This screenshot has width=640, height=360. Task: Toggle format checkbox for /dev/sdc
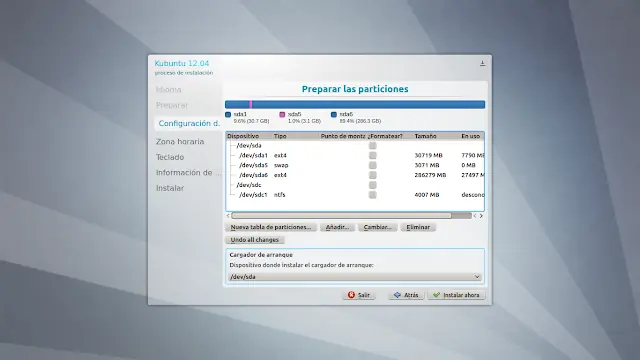point(373,185)
